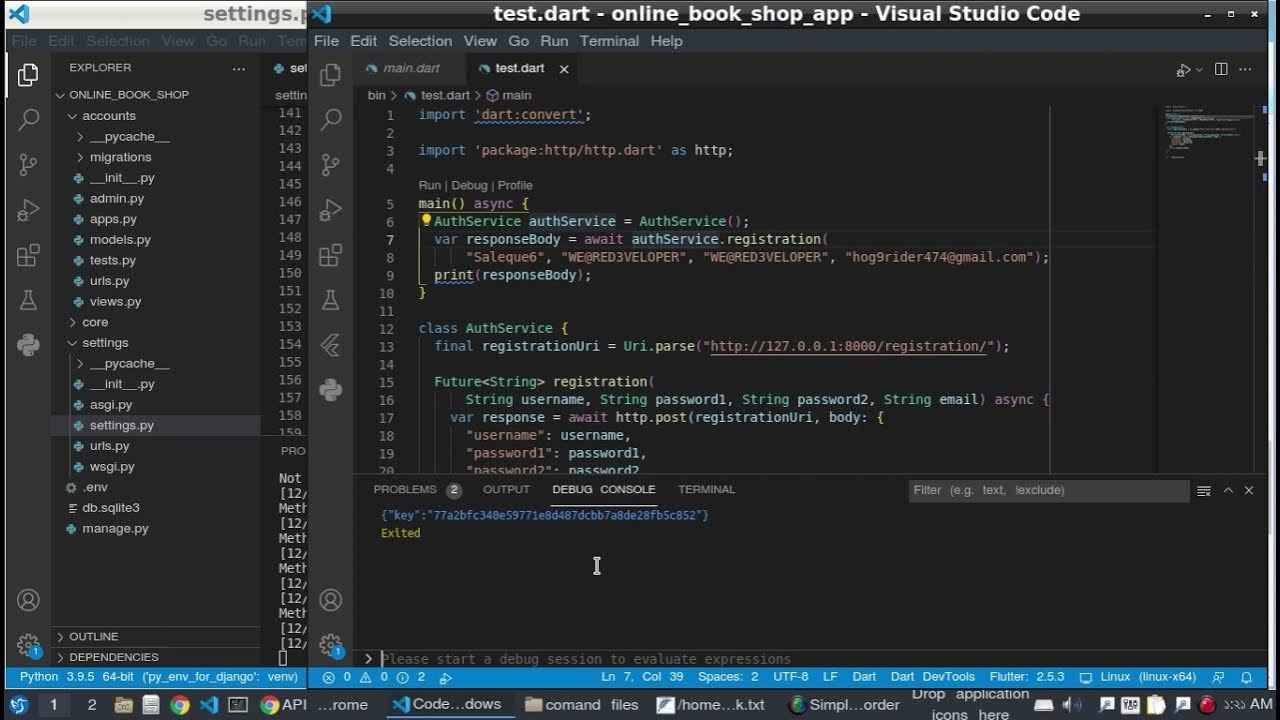Image resolution: width=1280 pixels, height=720 pixels.
Task: Switch to the TERMINAL panel tab
Action: coord(706,490)
